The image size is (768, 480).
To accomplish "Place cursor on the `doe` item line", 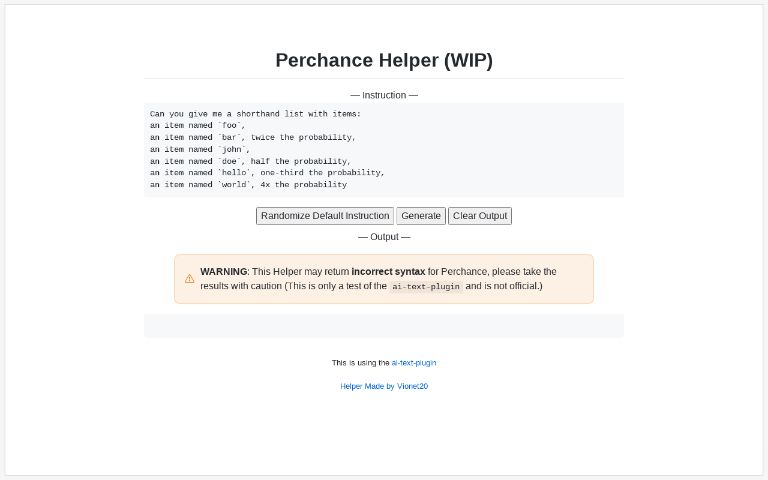I will (250, 161).
